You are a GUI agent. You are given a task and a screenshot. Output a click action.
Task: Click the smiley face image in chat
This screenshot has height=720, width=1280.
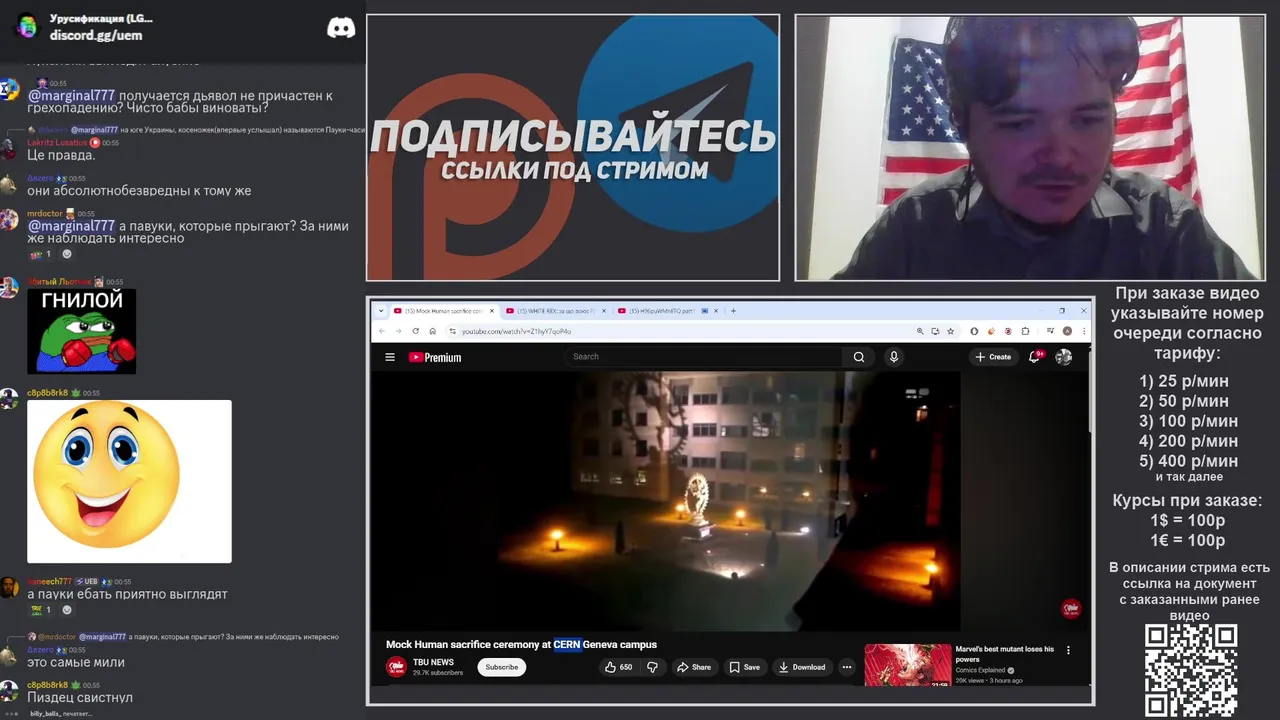point(129,481)
